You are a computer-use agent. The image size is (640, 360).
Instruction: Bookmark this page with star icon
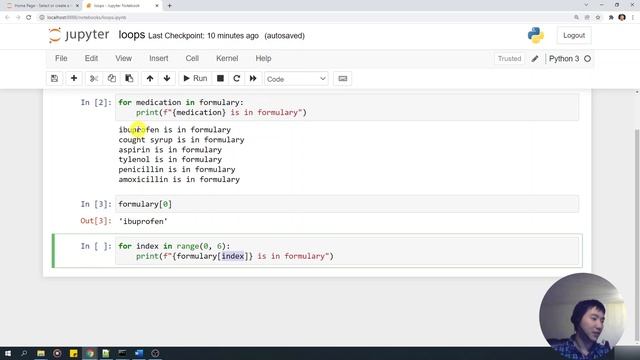(598, 17)
